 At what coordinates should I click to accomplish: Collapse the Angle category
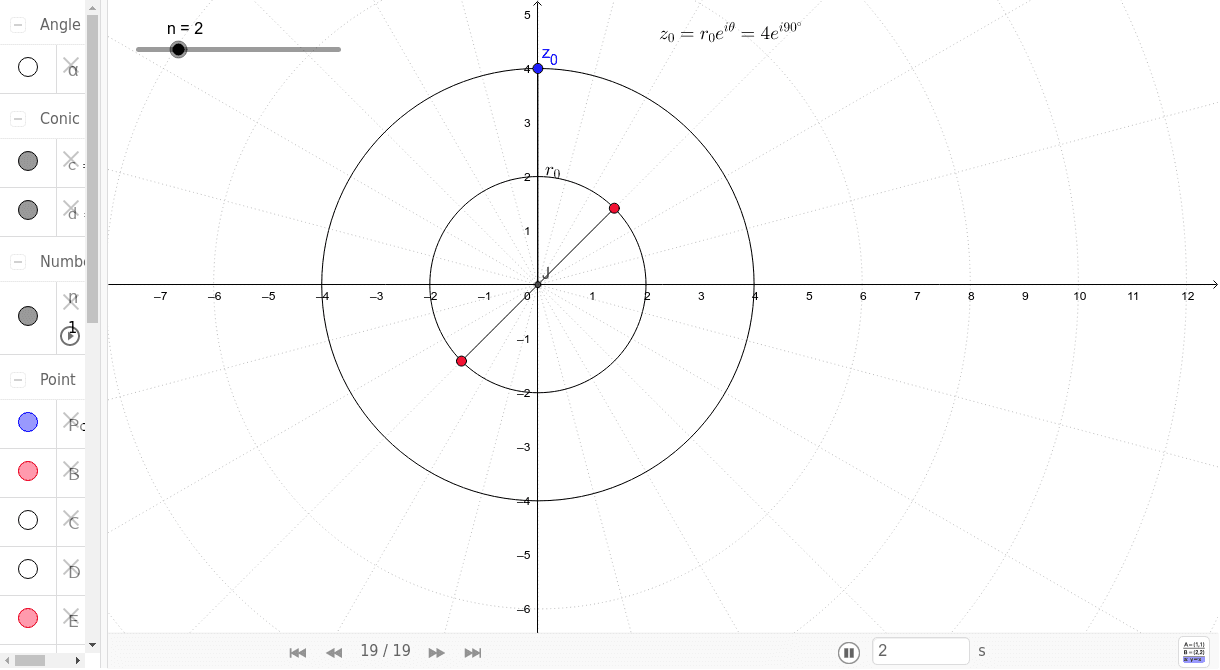tap(18, 25)
